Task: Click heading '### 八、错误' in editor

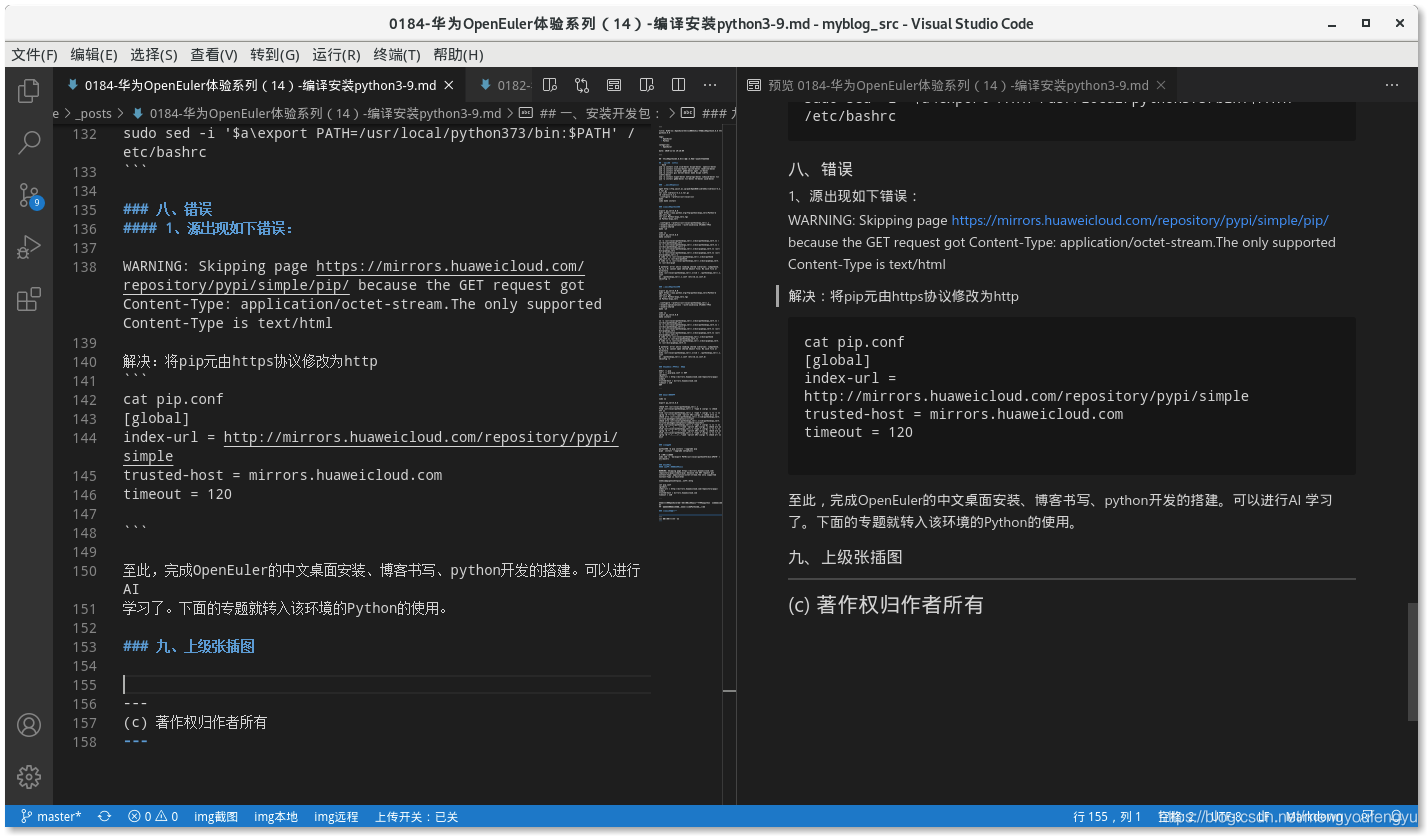Action: tap(167, 209)
